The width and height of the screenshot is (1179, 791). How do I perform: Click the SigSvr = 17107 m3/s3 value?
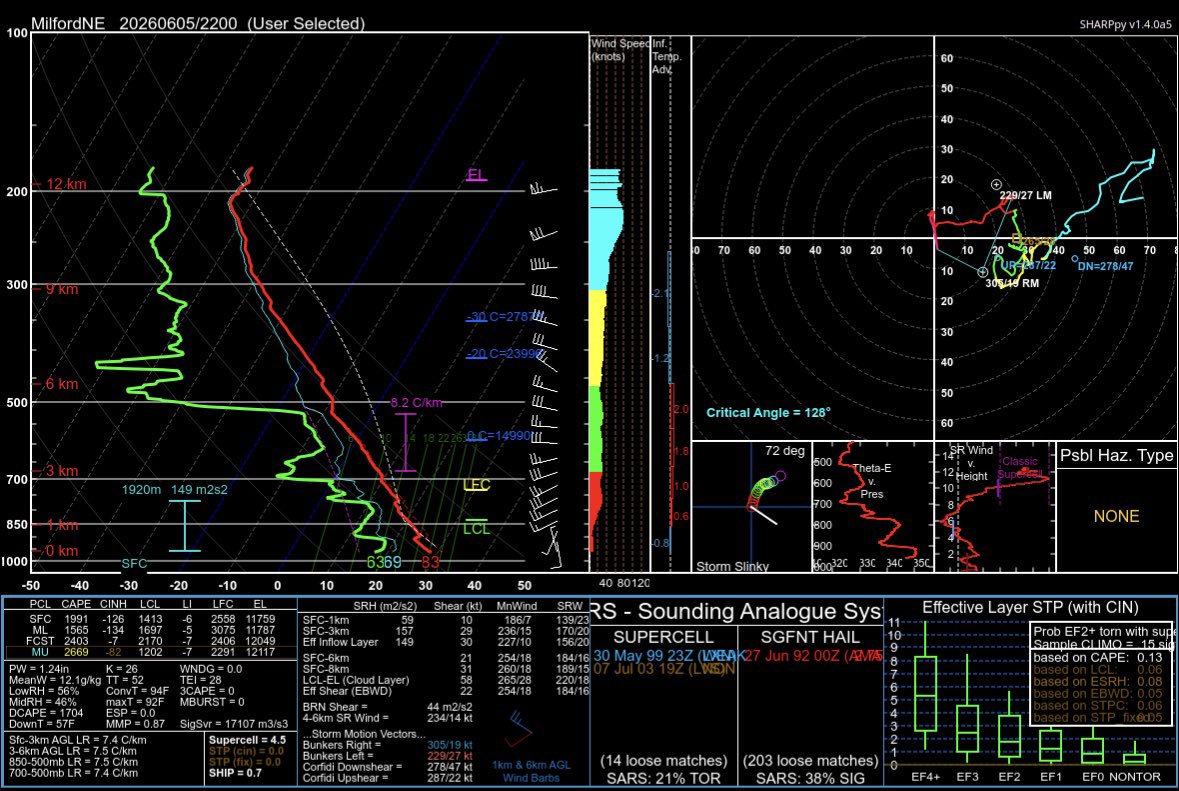coord(234,724)
